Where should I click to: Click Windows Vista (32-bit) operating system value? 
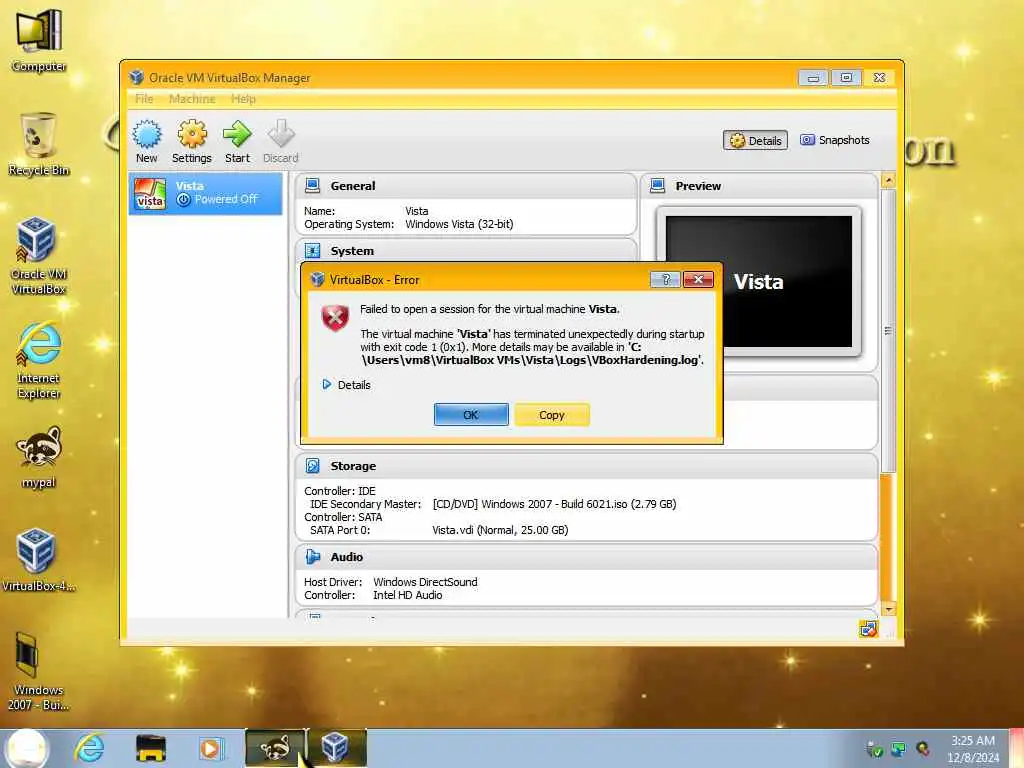pos(459,224)
